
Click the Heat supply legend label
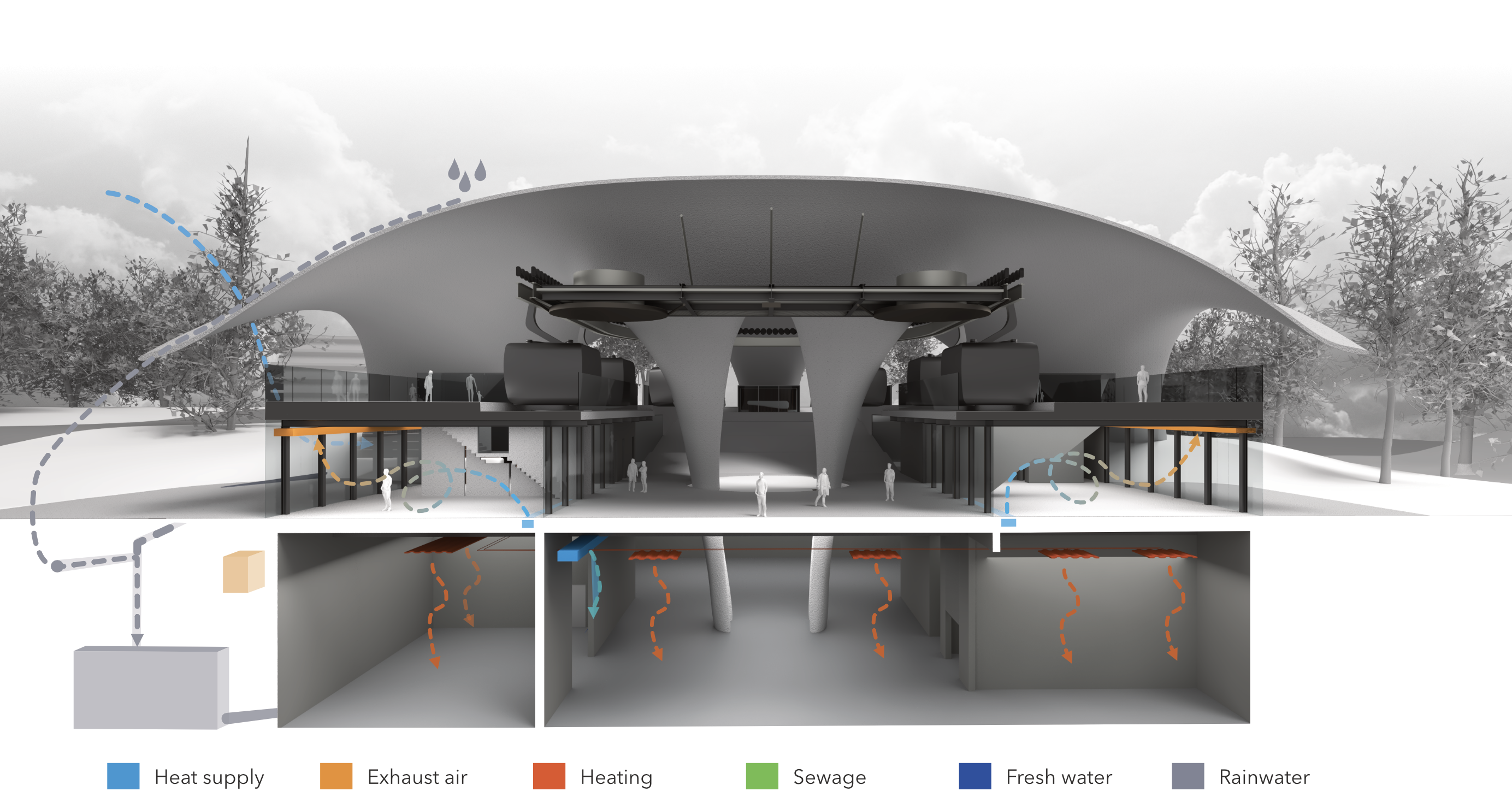click(208, 776)
